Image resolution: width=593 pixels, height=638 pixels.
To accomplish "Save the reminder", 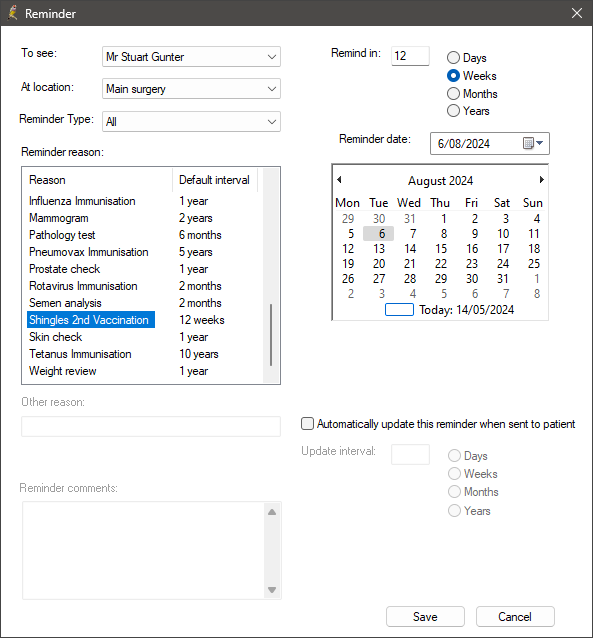I will [x=425, y=616].
